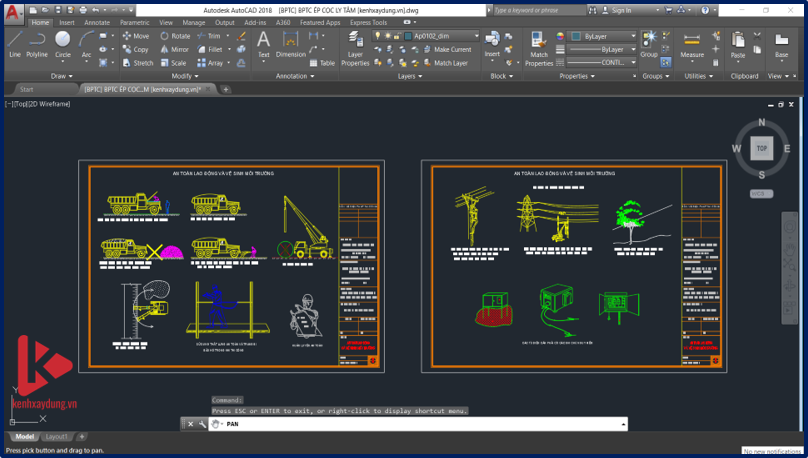Expand the Draw panel
The image size is (808, 458).
[62, 76]
